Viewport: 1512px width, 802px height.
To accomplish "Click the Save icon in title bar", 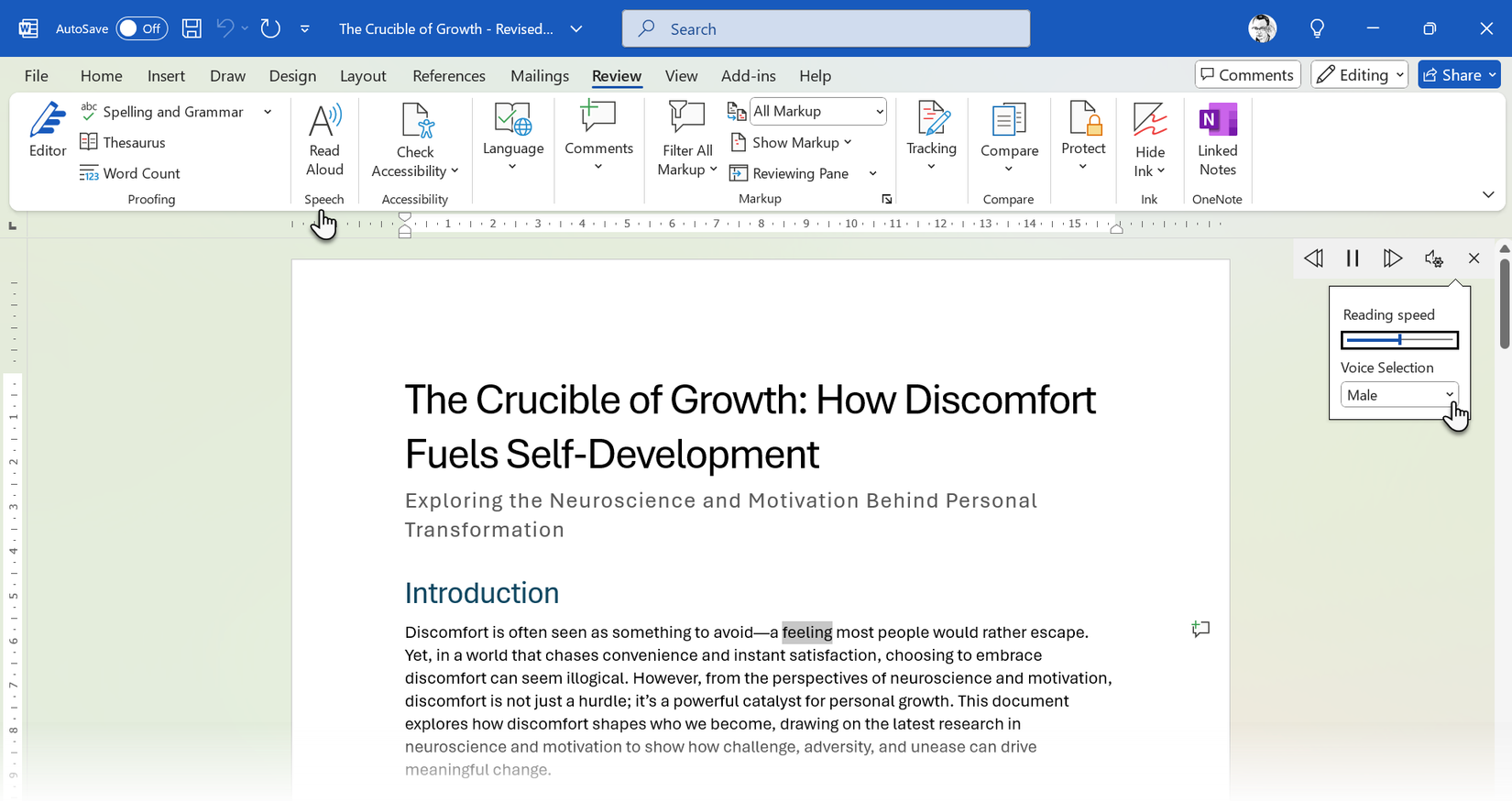I will [x=192, y=28].
